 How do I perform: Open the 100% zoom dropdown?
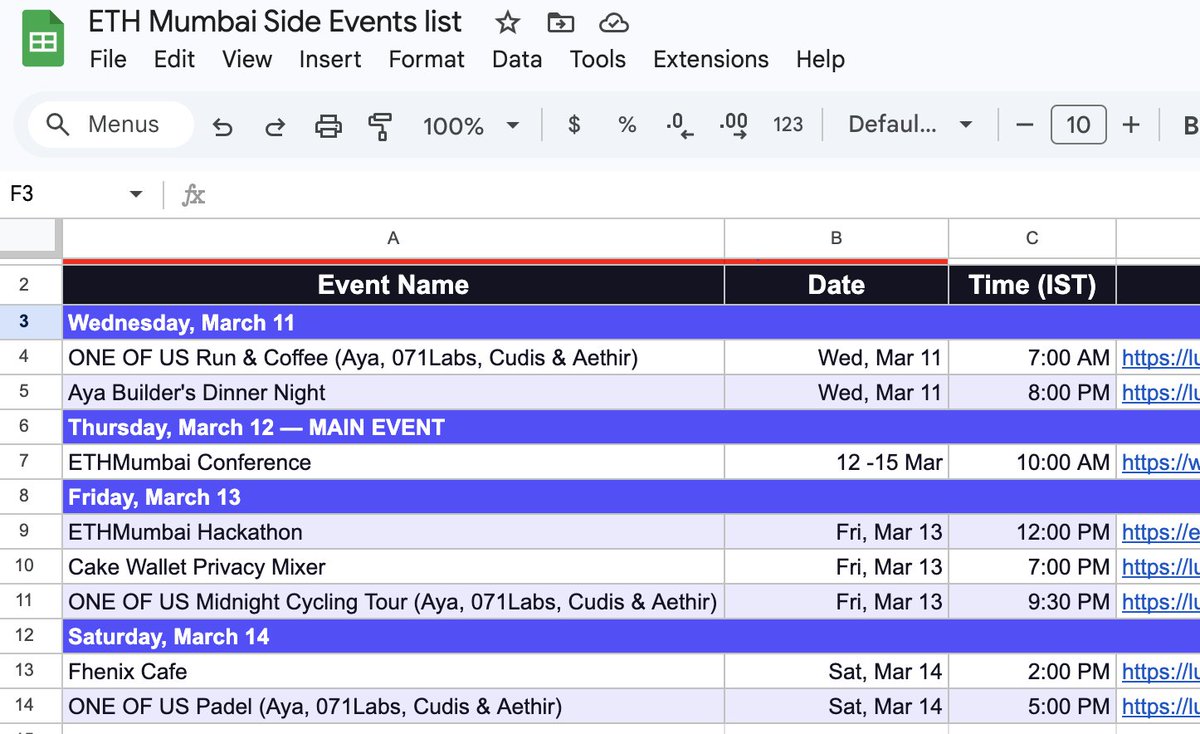pos(471,126)
